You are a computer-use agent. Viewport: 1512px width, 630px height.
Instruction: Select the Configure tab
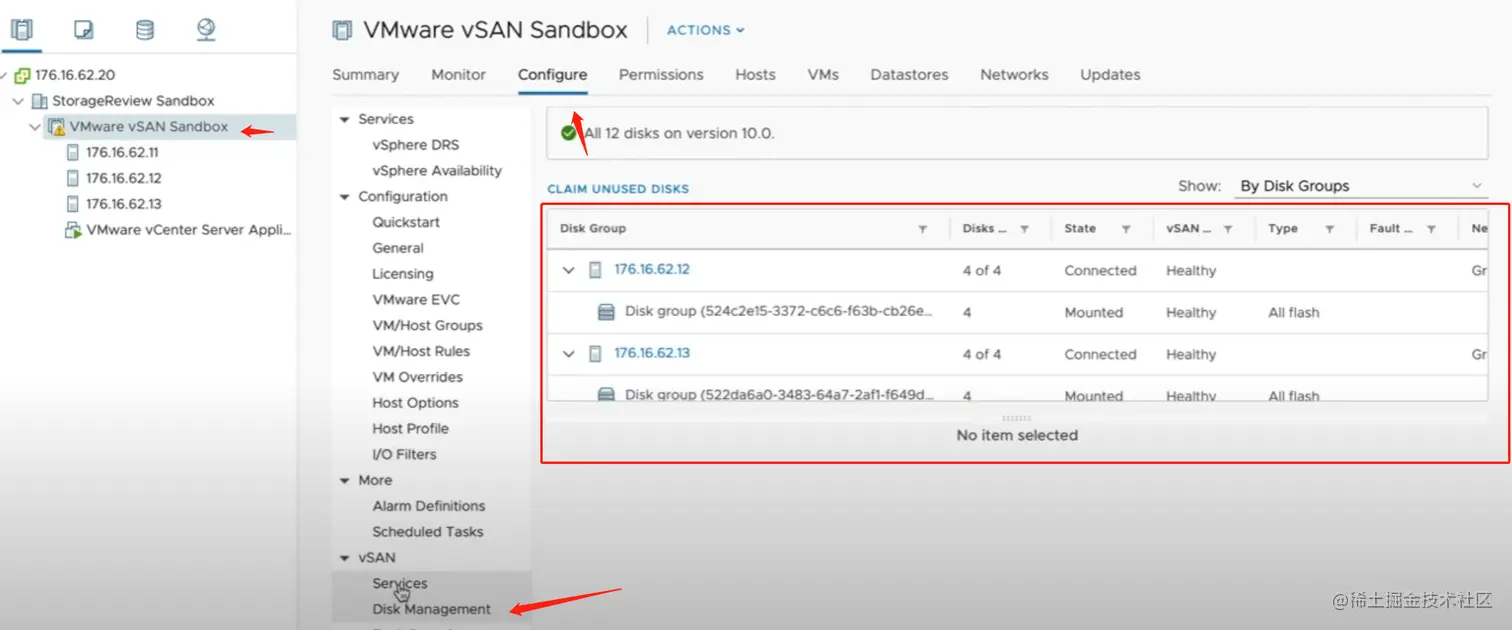(552, 75)
